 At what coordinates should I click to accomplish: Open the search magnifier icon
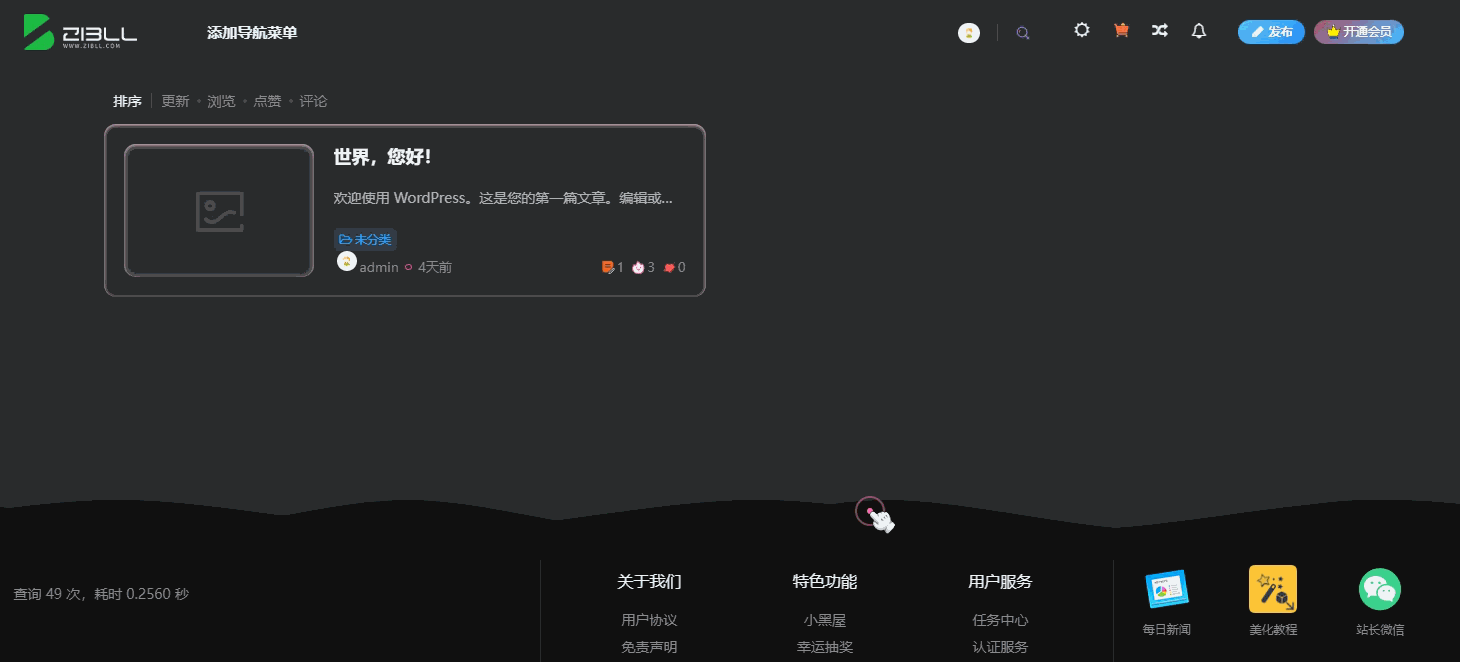point(1022,33)
